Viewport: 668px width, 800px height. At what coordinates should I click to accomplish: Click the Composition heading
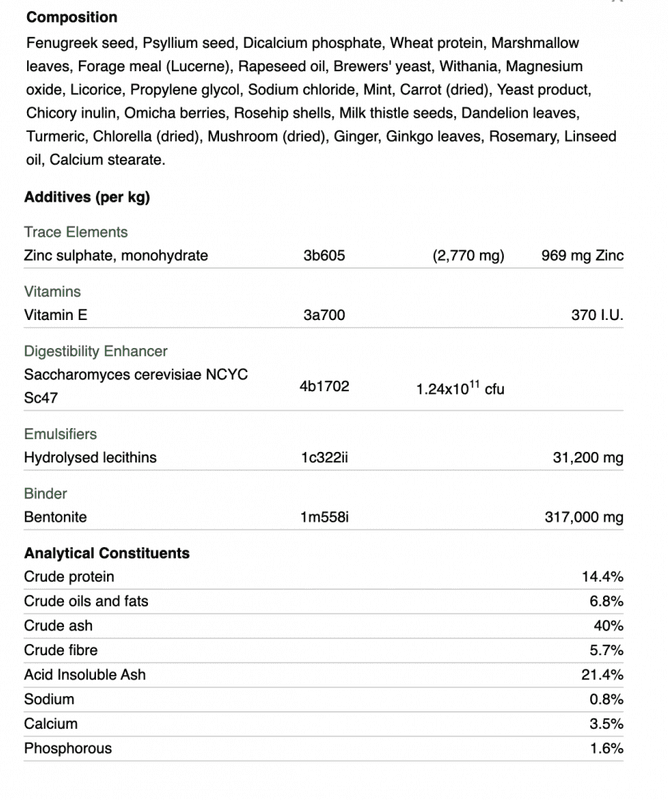[72, 17]
